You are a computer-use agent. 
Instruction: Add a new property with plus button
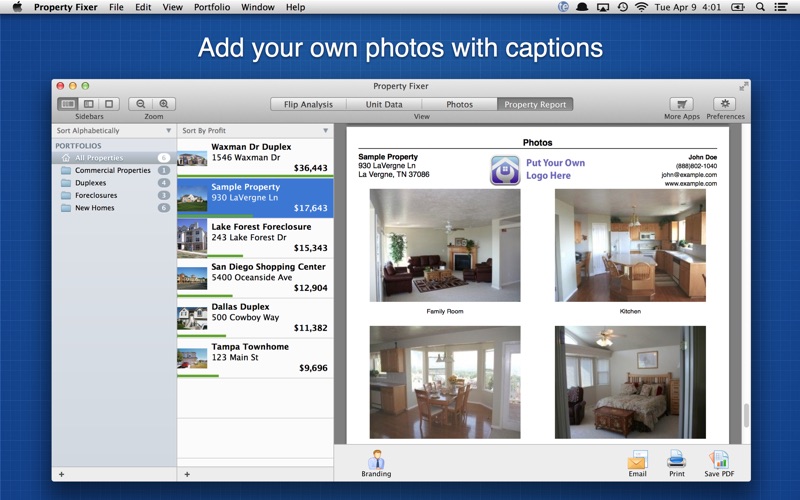(187, 474)
